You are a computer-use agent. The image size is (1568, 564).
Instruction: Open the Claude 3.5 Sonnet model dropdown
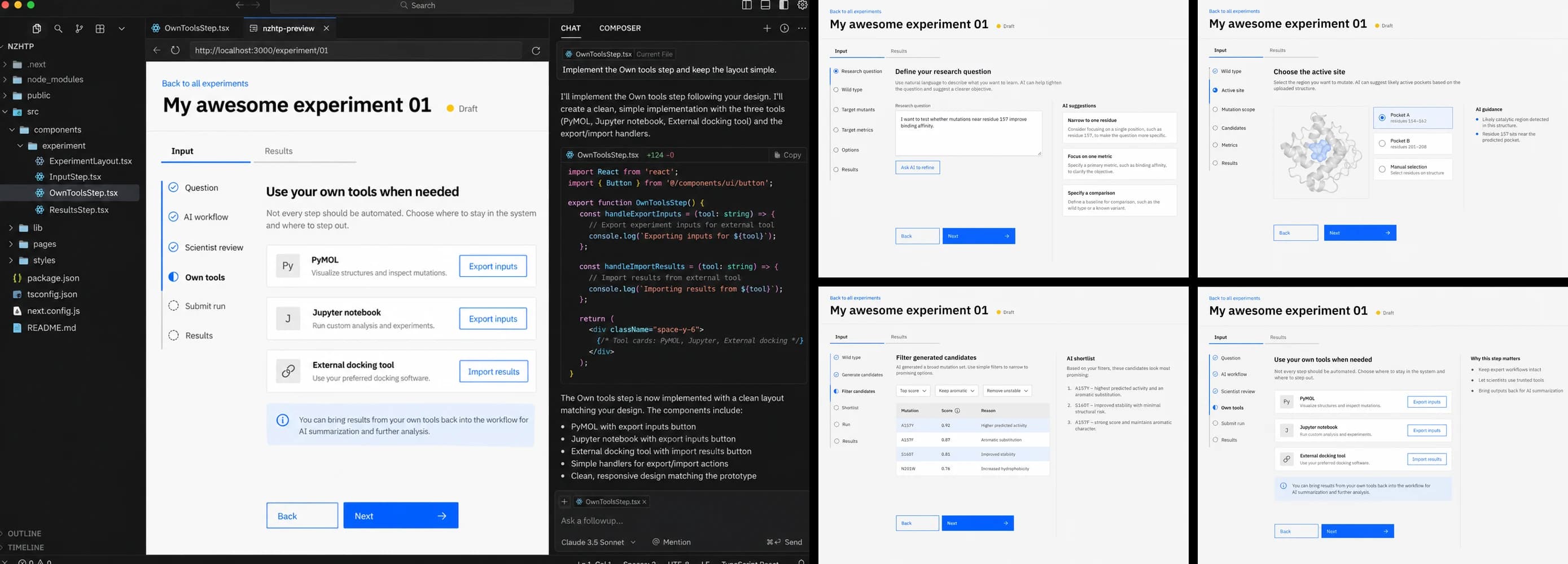click(x=598, y=542)
